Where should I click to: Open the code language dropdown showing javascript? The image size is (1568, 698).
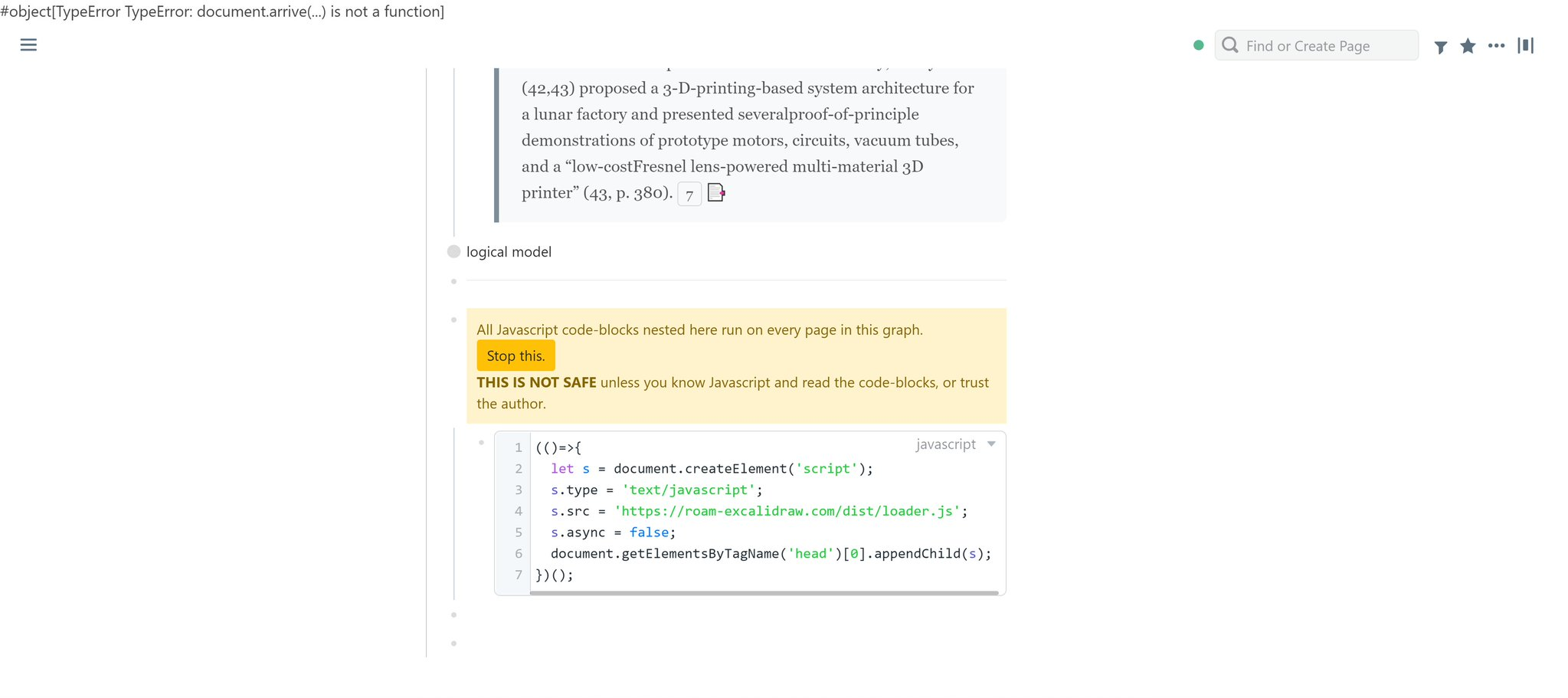click(x=954, y=444)
